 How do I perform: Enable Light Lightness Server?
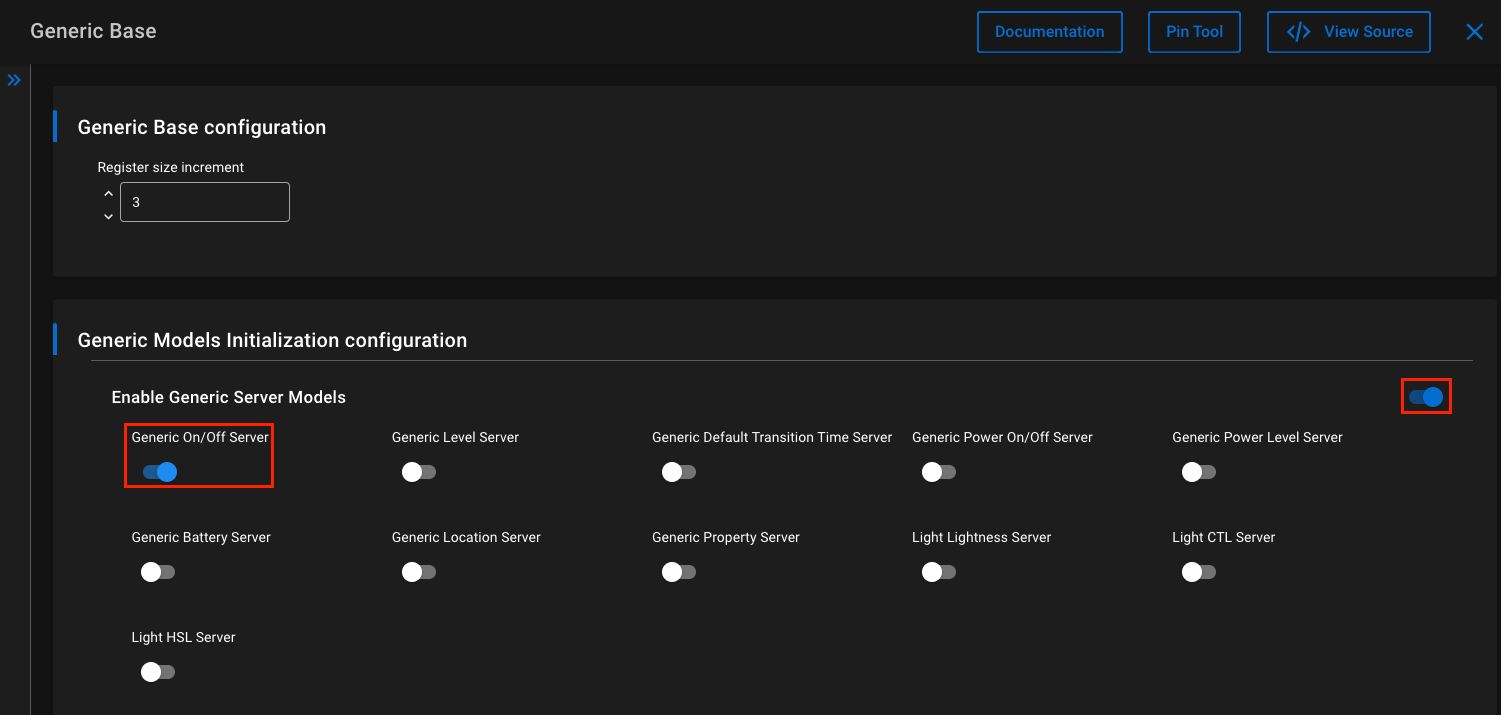(938, 571)
